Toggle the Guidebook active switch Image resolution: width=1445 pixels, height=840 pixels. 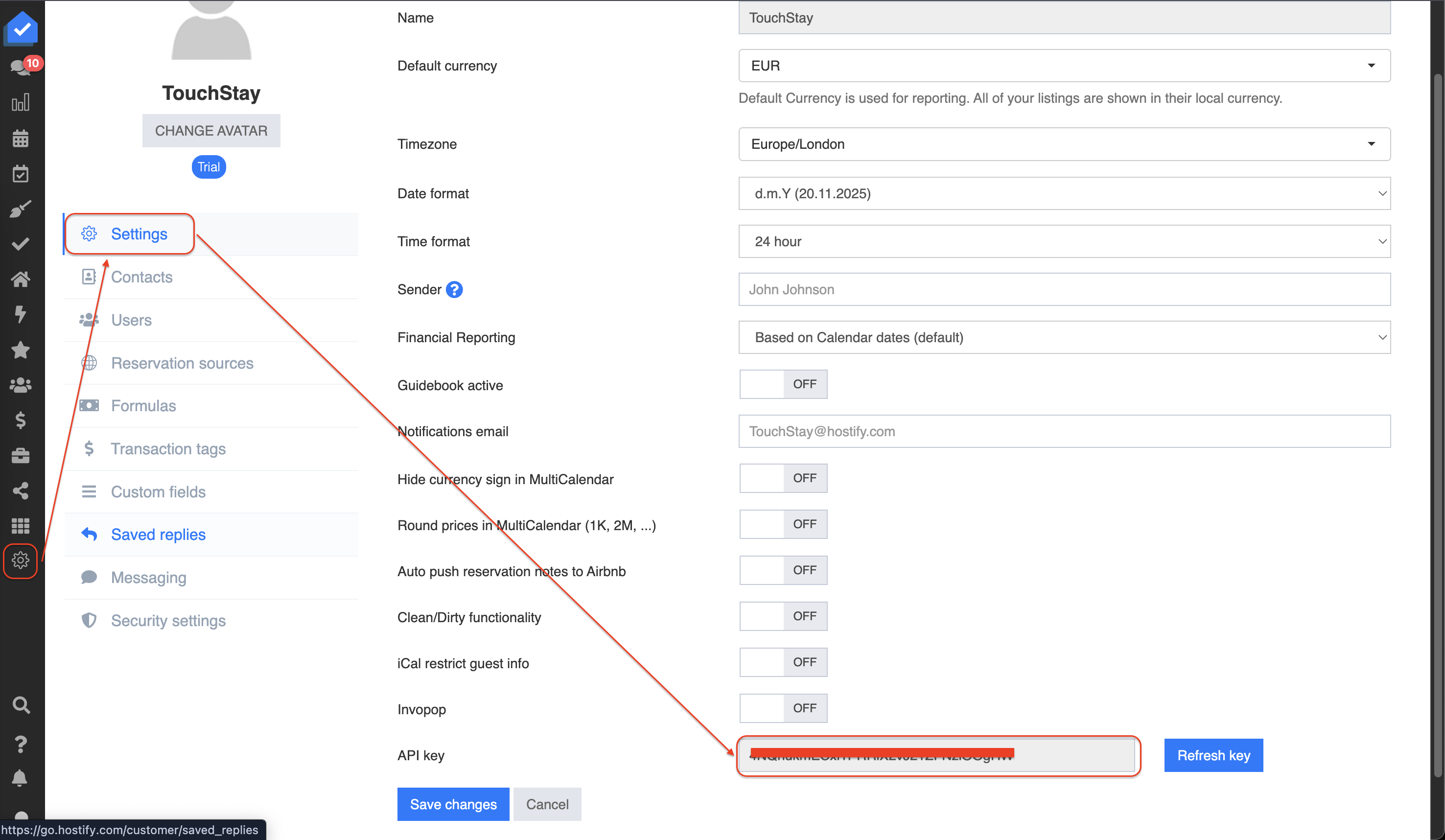[x=783, y=384]
